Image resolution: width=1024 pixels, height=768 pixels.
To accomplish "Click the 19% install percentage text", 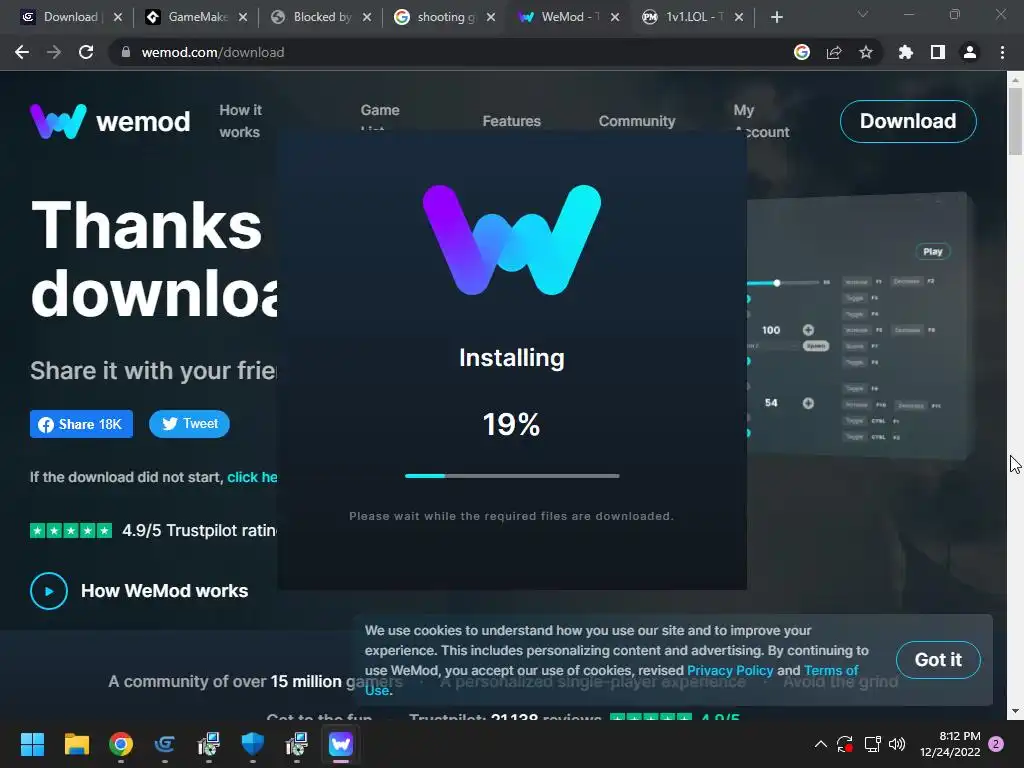I will pyautogui.click(x=511, y=424).
